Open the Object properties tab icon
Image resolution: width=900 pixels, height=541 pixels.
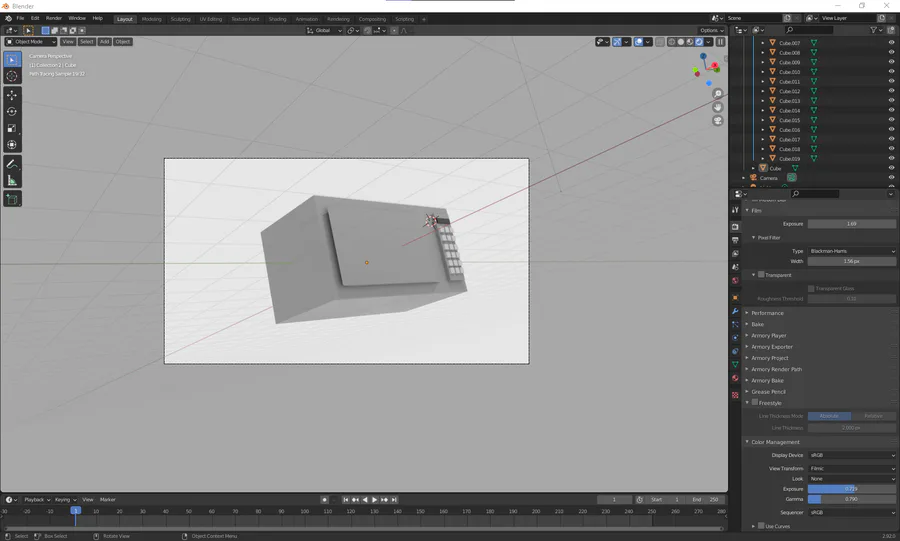[735, 298]
